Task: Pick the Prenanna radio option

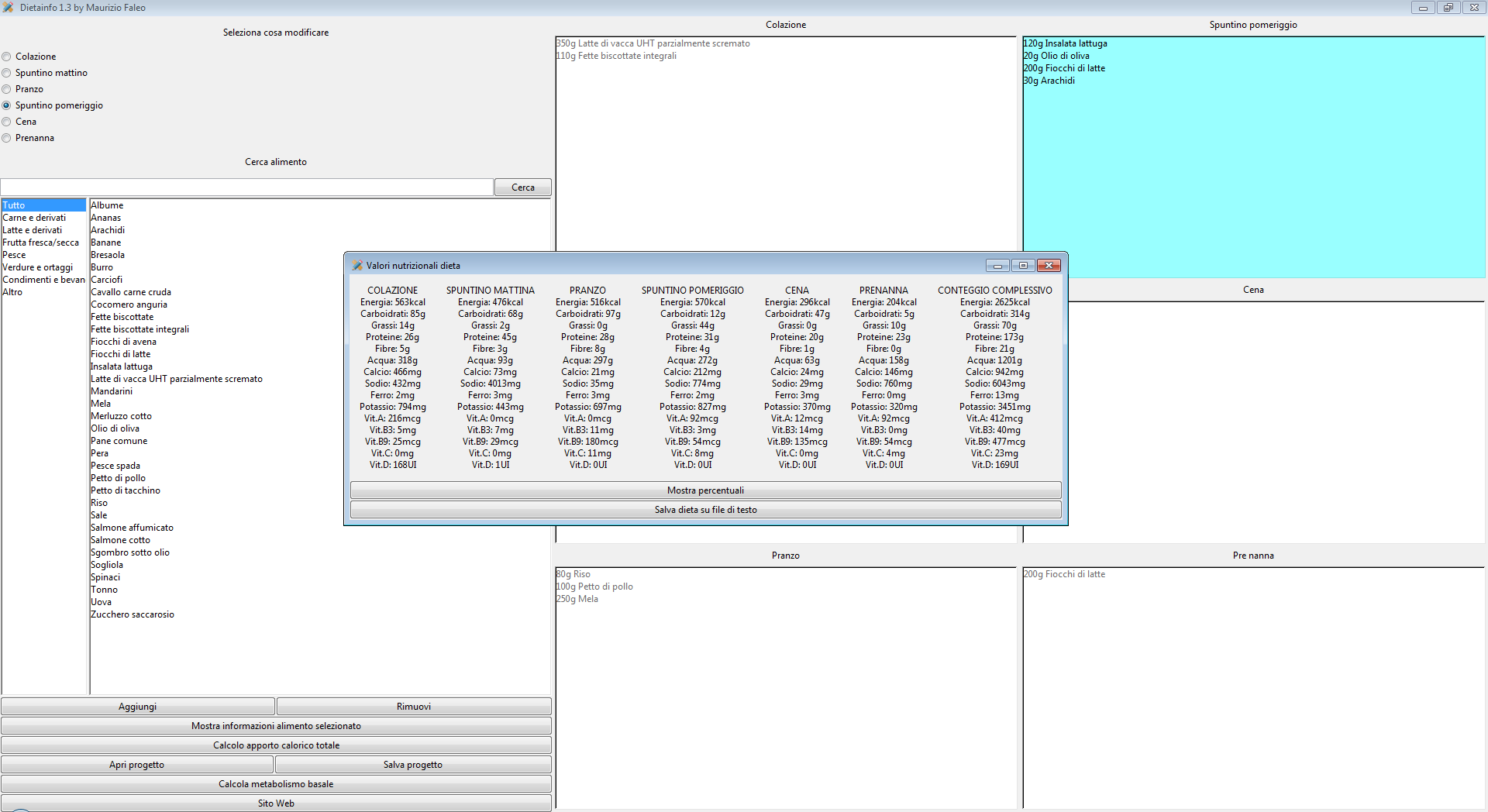Action: pos(7,138)
